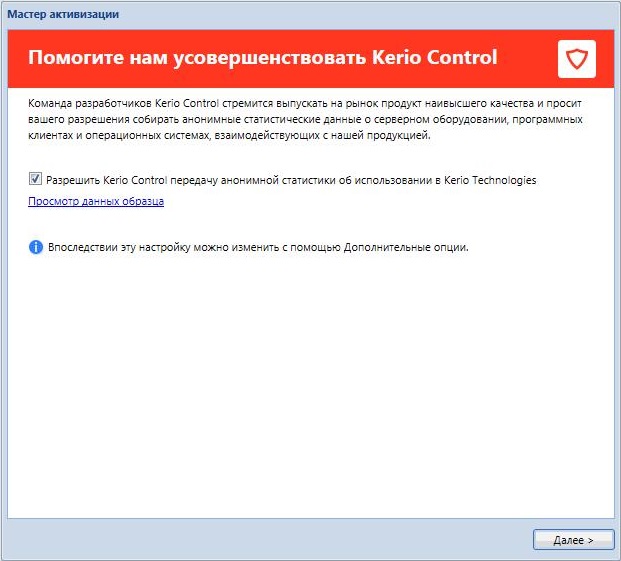The width and height of the screenshot is (621, 561).
Task: Click the paragraph beginning 'Команда разработчиков Kerio Control'
Action: [x=305, y=119]
